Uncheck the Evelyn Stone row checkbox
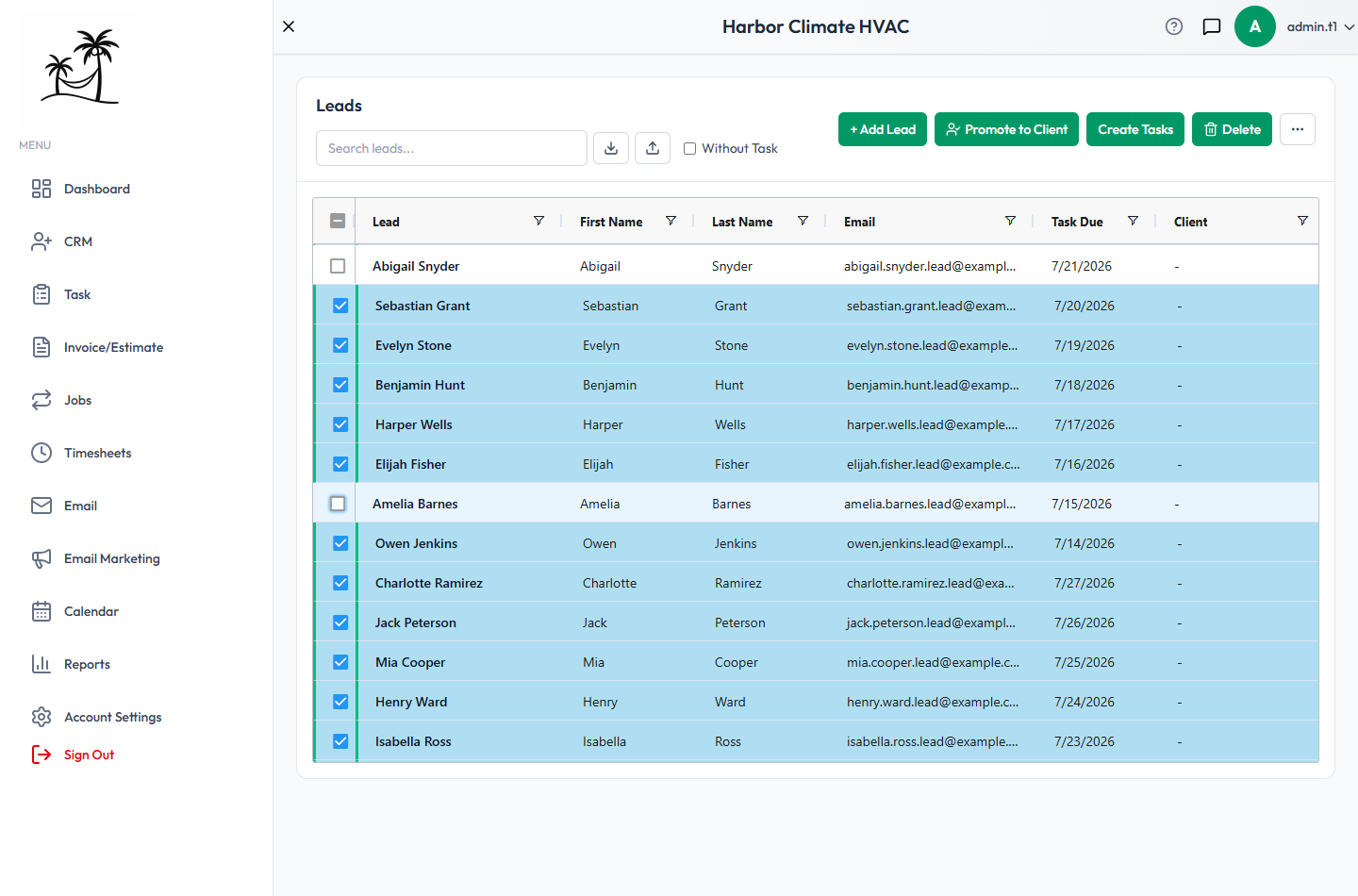Image resolution: width=1358 pixels, height=896 pixels. 340,345
